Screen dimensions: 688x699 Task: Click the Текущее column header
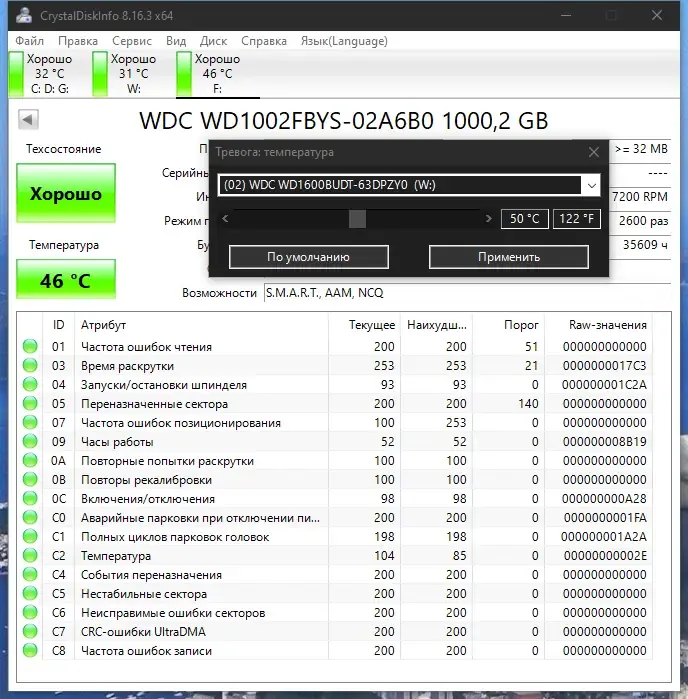(364, 325)
